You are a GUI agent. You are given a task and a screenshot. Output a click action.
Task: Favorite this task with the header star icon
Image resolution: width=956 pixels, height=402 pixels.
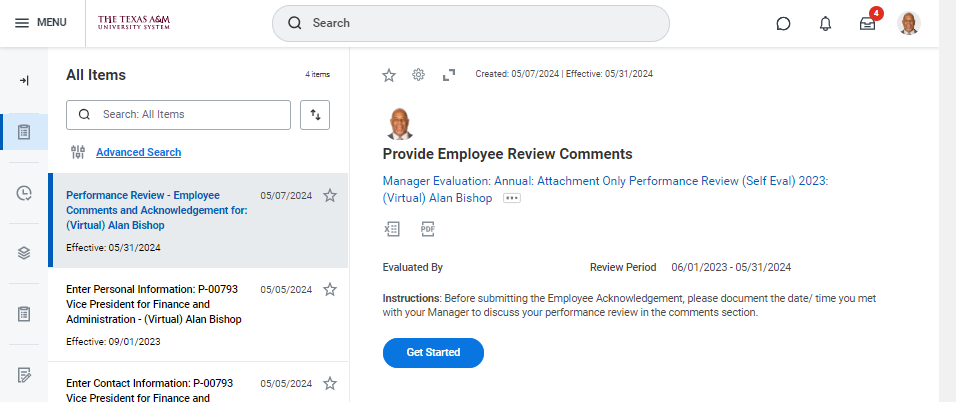coord(389,74)
